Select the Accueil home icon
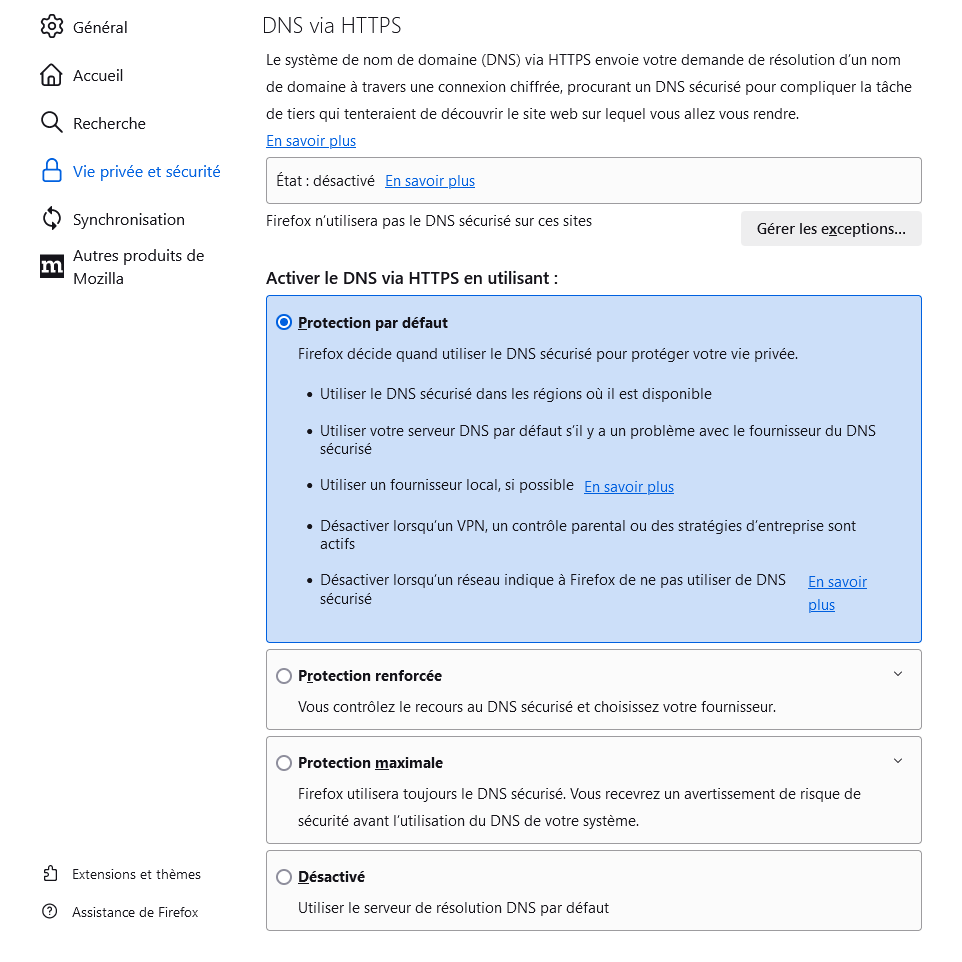The width and height of the screenshot is (962, 962). click(52, 74)
